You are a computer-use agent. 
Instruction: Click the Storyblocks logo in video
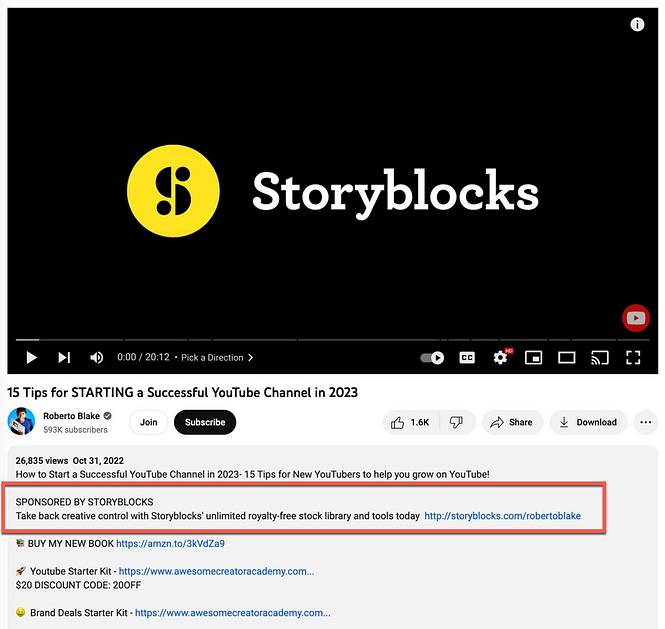coord(333,191)
